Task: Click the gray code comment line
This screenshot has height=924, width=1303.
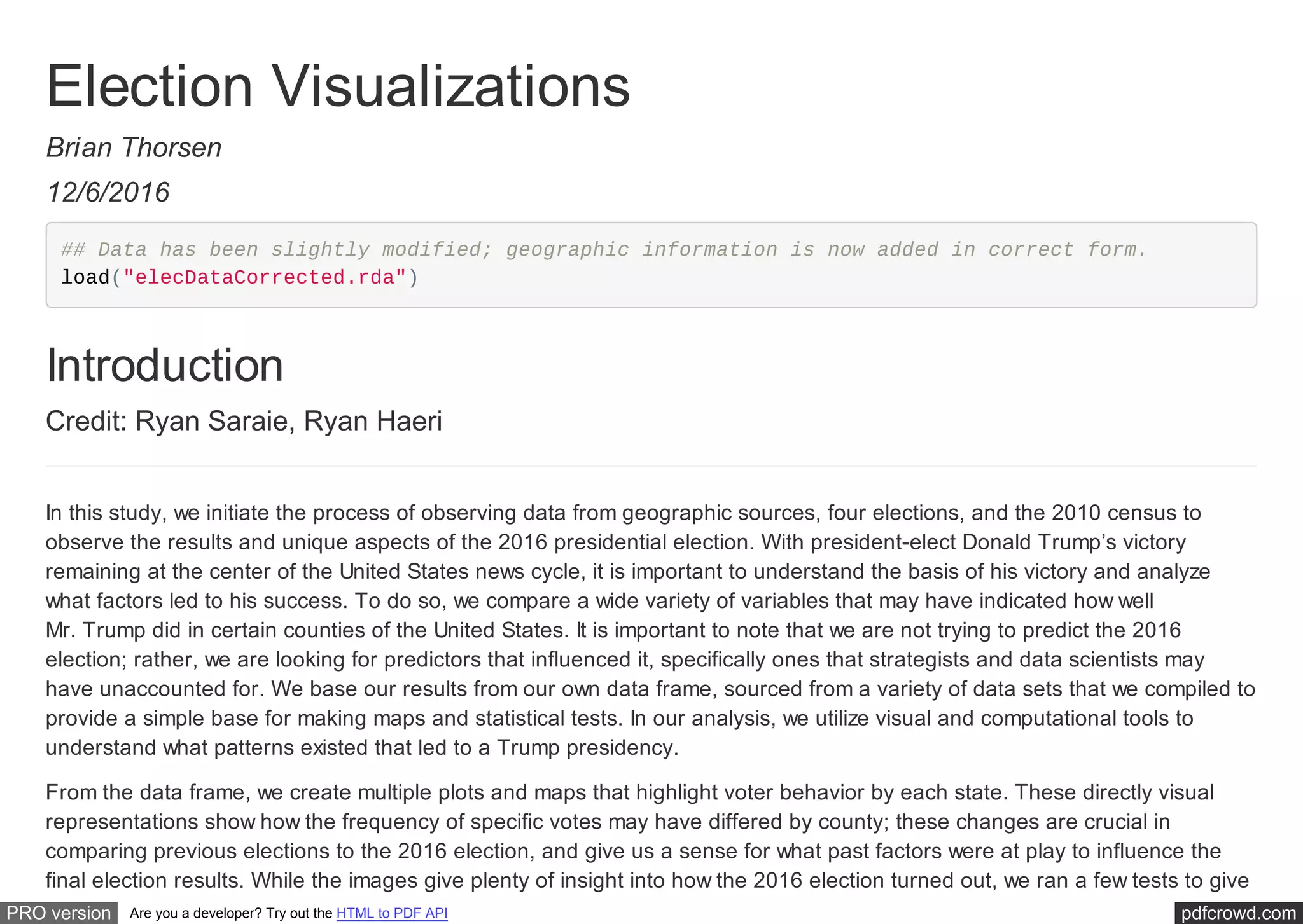Action: click(x=603, y=249)
